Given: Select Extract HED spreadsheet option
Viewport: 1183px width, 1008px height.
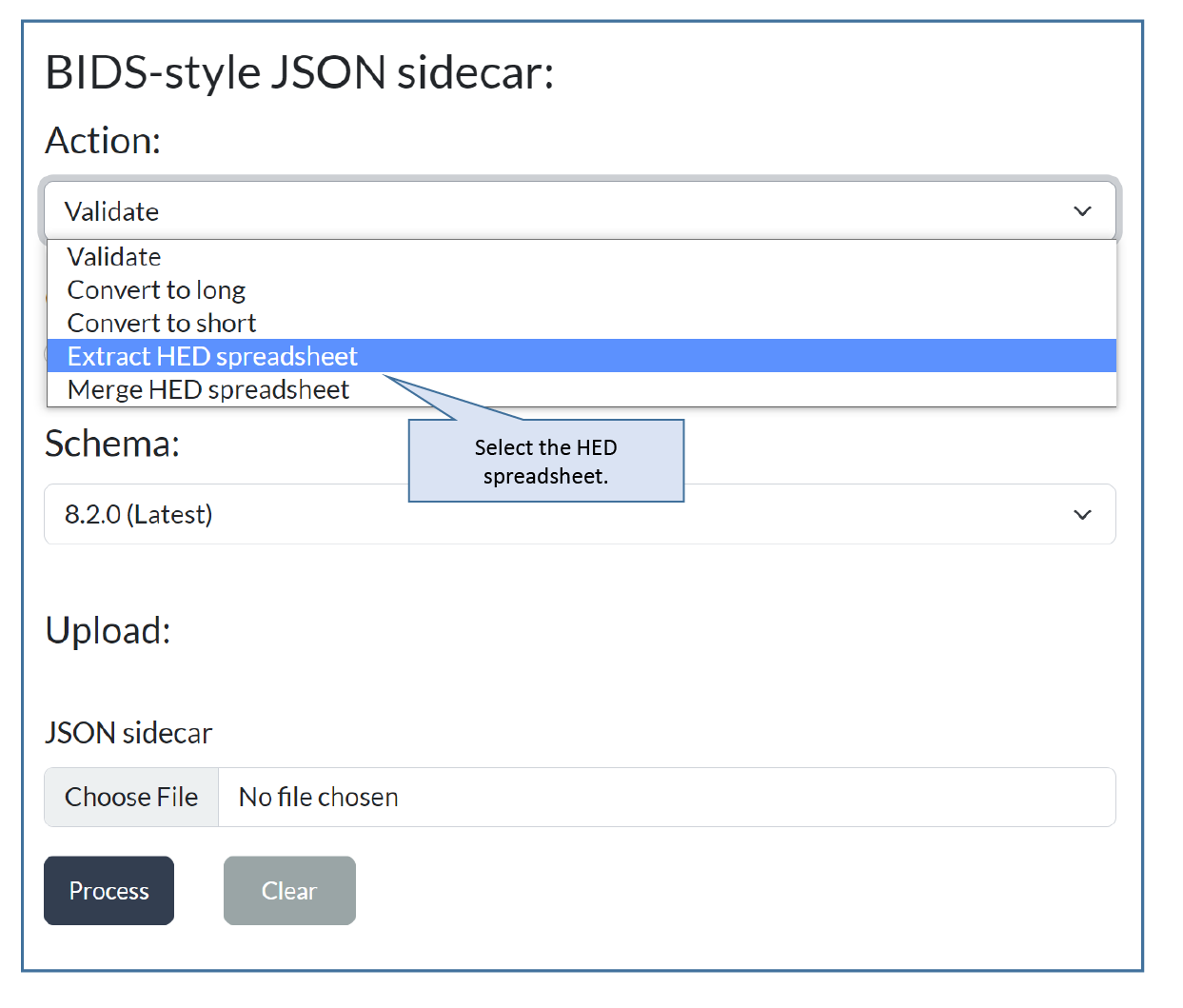Looking at the screenshot, I should [212, 356].
